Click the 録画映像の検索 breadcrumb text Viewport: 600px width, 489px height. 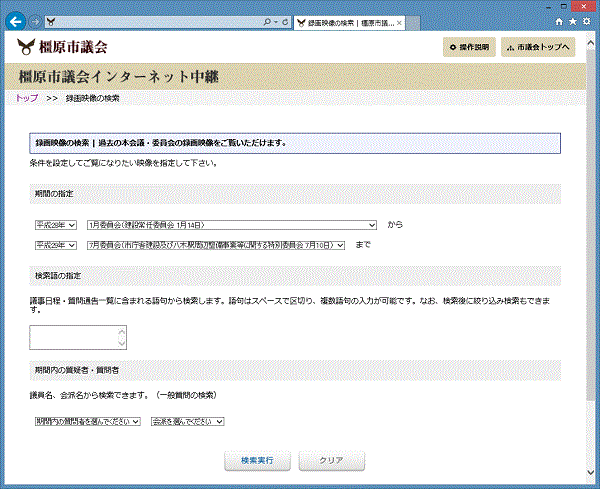(x=93, y=98)
